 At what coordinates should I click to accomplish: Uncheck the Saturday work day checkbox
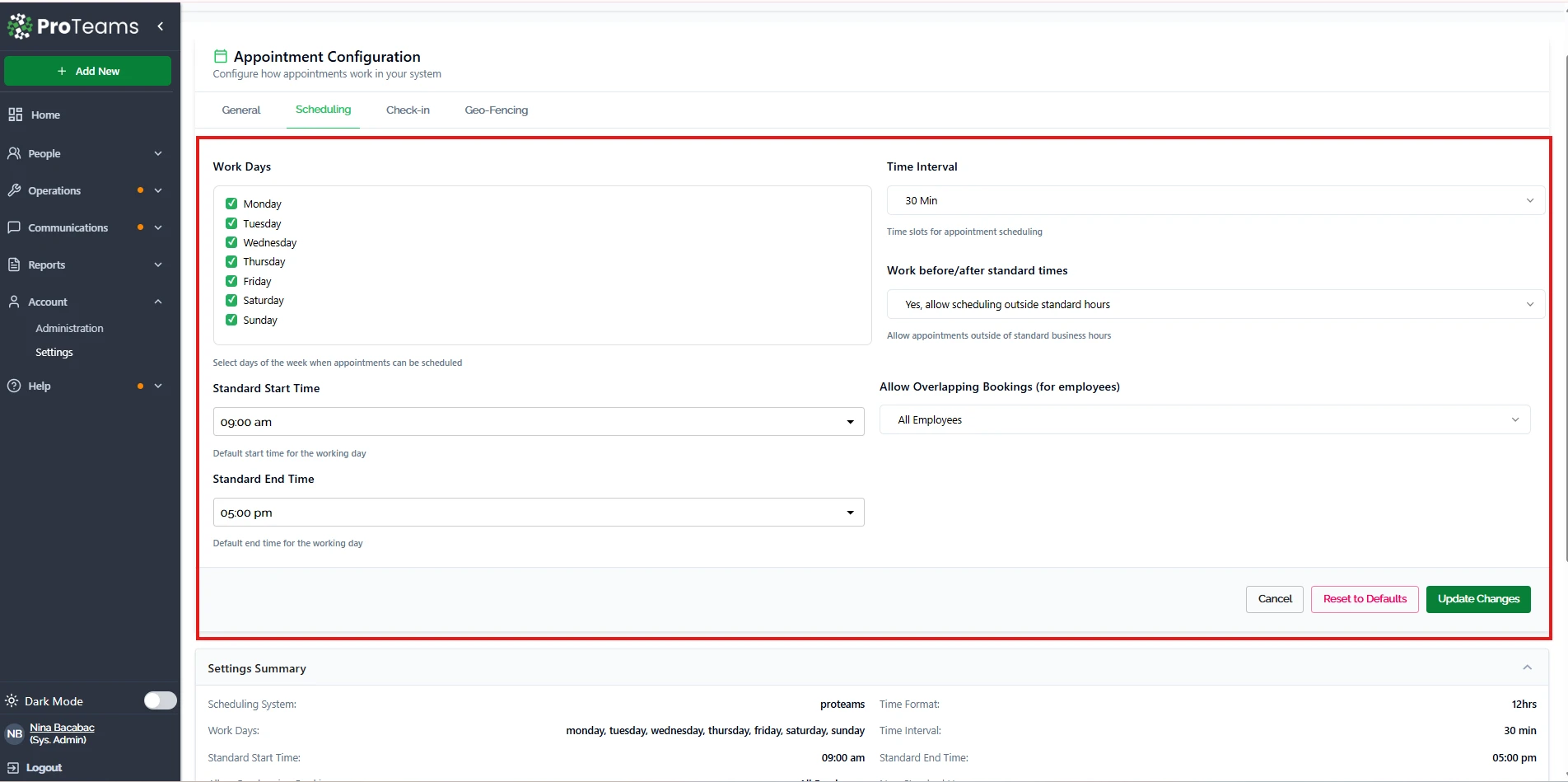(x=231, y=300)
